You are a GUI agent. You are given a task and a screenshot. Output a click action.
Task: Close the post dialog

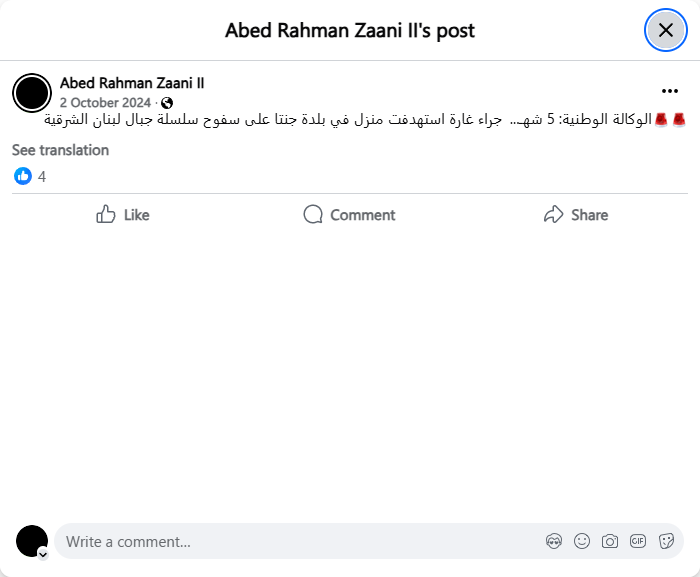tap(665, 30)
